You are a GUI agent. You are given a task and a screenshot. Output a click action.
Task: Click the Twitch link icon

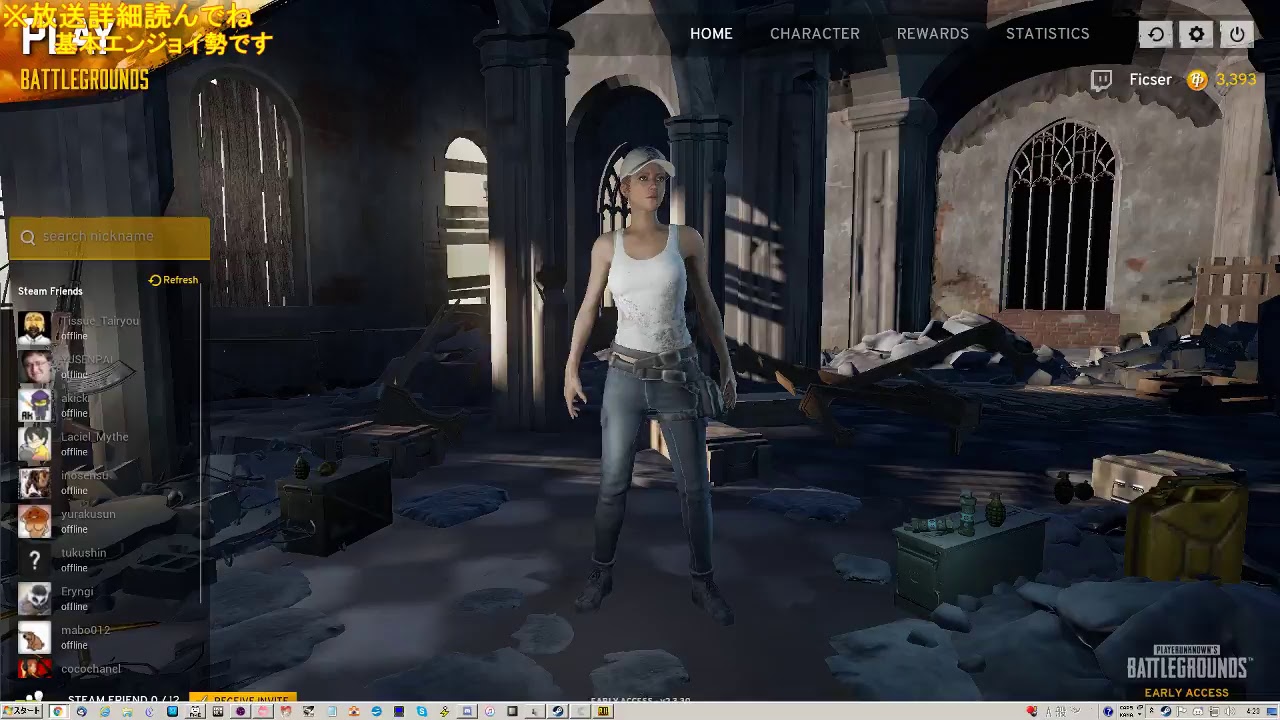[1101, 80]
